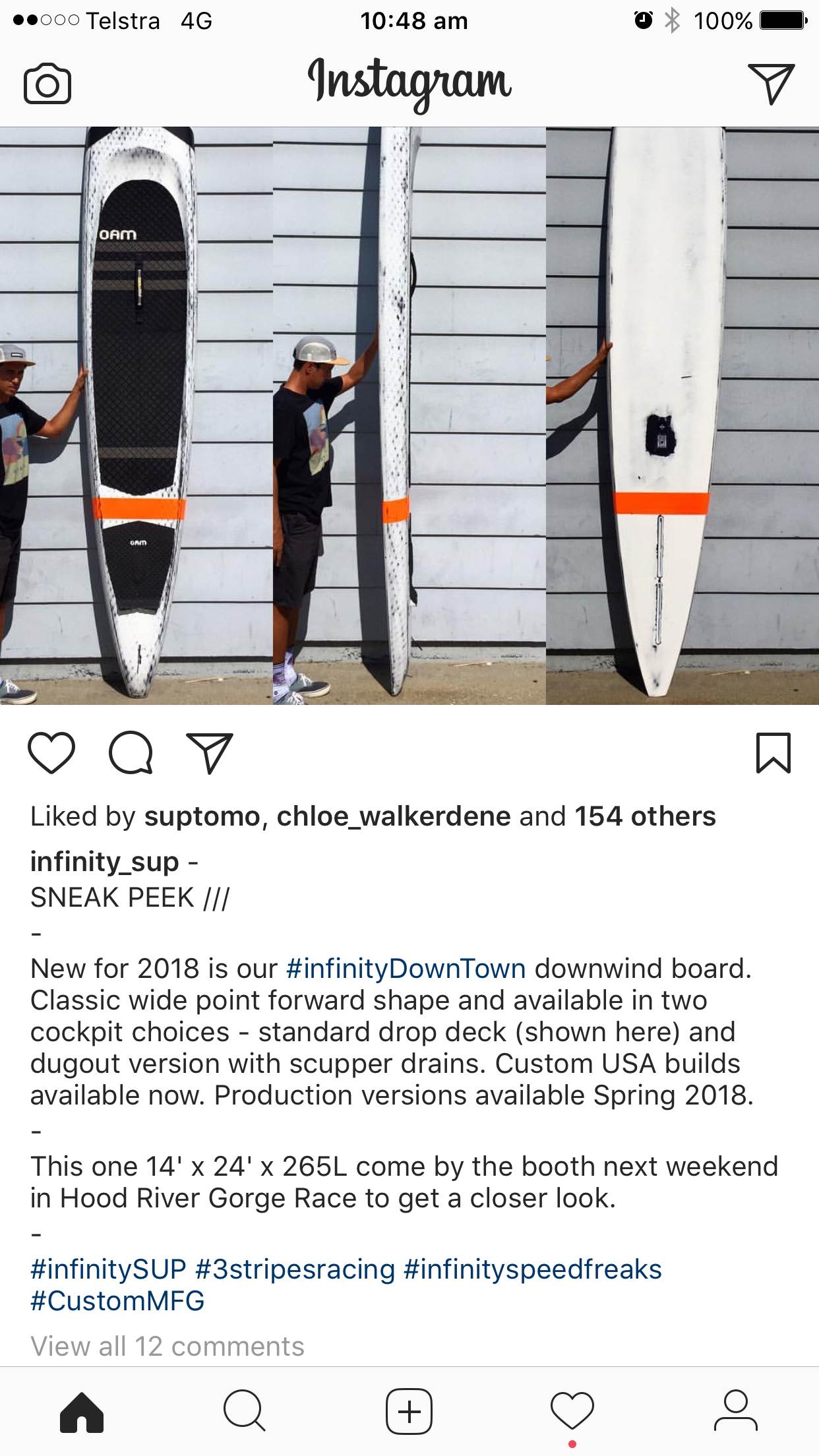Open profile tab person icon
Image resolution: width=819 pixels, height=1456 pixels.
tap(736, 1412)
